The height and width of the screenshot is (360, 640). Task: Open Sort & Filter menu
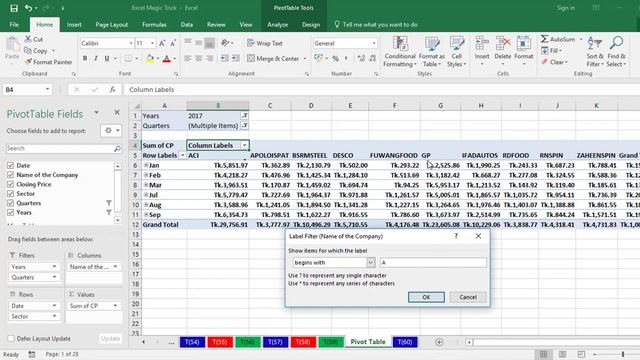(x=595, y=52)
